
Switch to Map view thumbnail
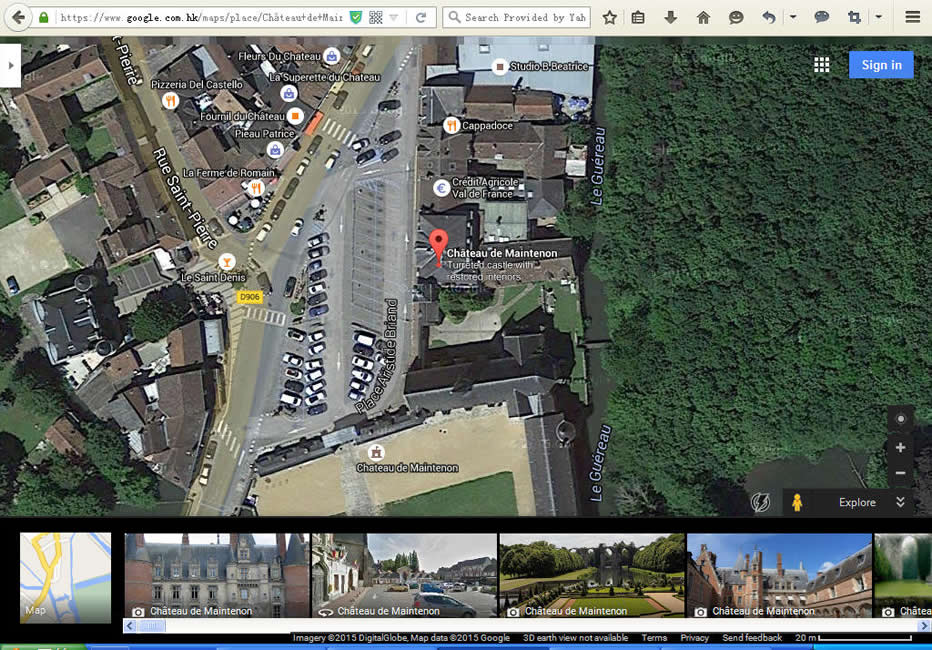(x=65, y=578)
